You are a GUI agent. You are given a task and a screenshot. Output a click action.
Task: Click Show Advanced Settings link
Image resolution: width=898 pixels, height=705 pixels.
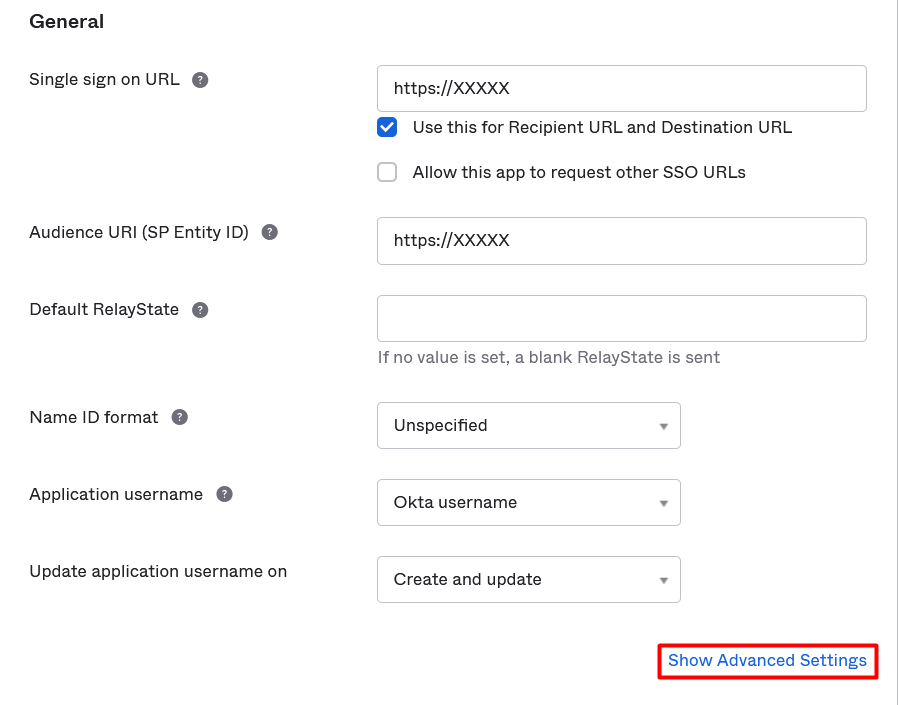click(767, 661)
